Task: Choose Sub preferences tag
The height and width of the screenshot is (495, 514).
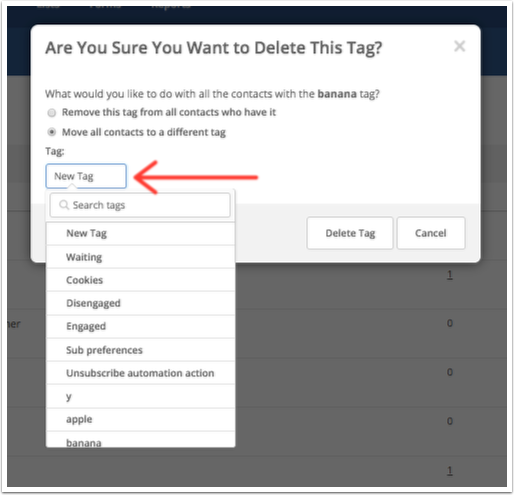Action: click(x=140, y=350)
